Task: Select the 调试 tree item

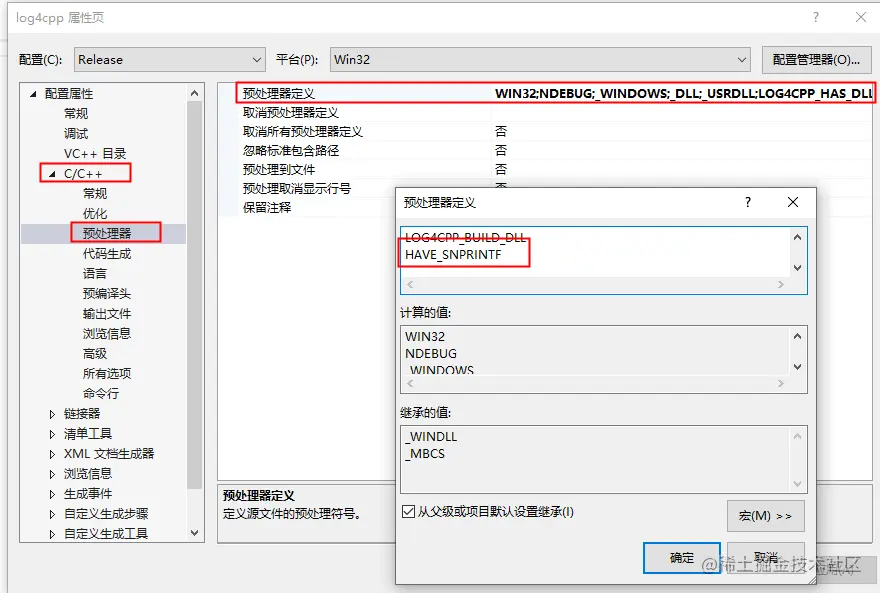Action: (x=76, y=134)
